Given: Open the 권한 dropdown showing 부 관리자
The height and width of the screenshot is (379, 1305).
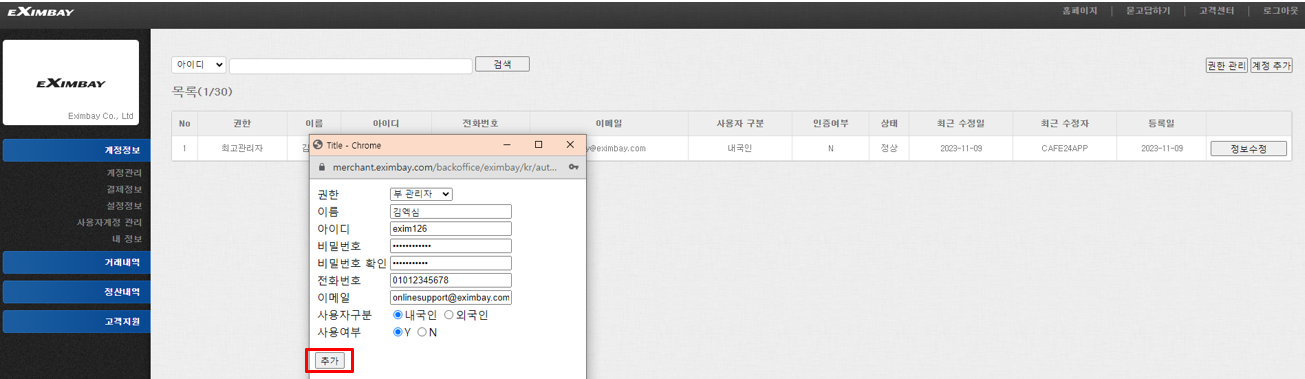Looking at the screenshot, I should click(x=421, y=194).
